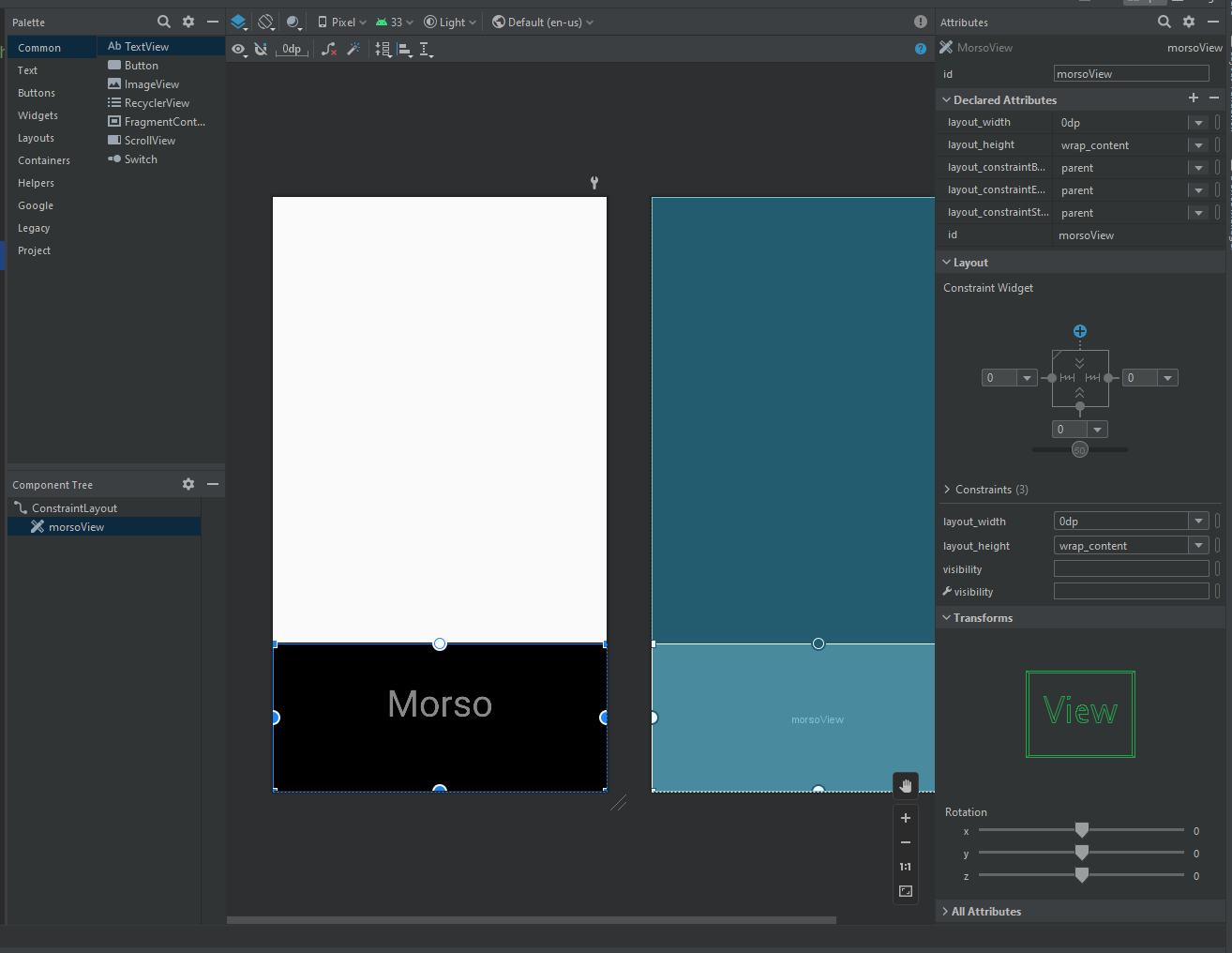Add top constraint with blue plus
This screenshot has height=953, width=1232.
[x=1080, y=331]
